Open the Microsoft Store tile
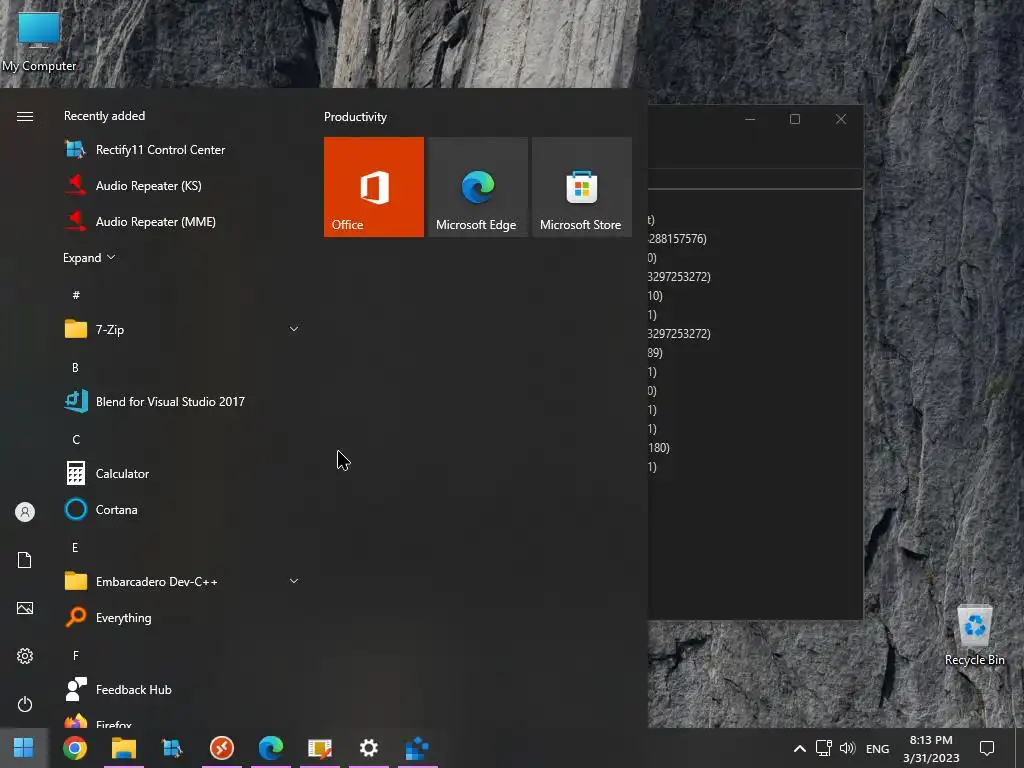 pyautogui.click(x=581, y=187)
